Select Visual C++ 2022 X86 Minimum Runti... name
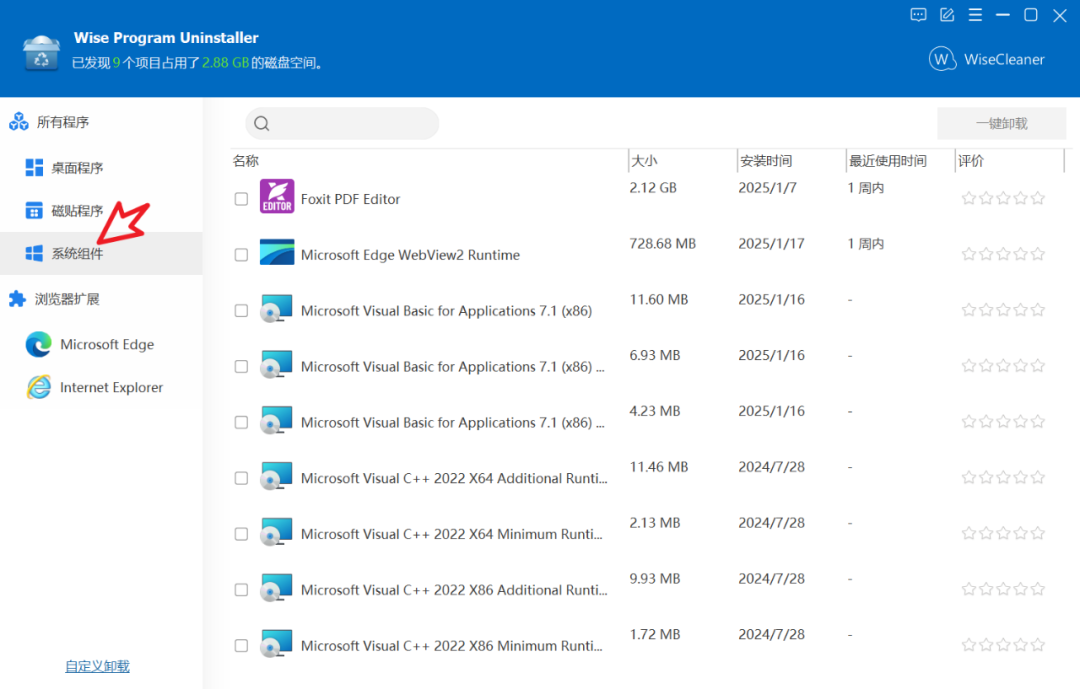 451,646
